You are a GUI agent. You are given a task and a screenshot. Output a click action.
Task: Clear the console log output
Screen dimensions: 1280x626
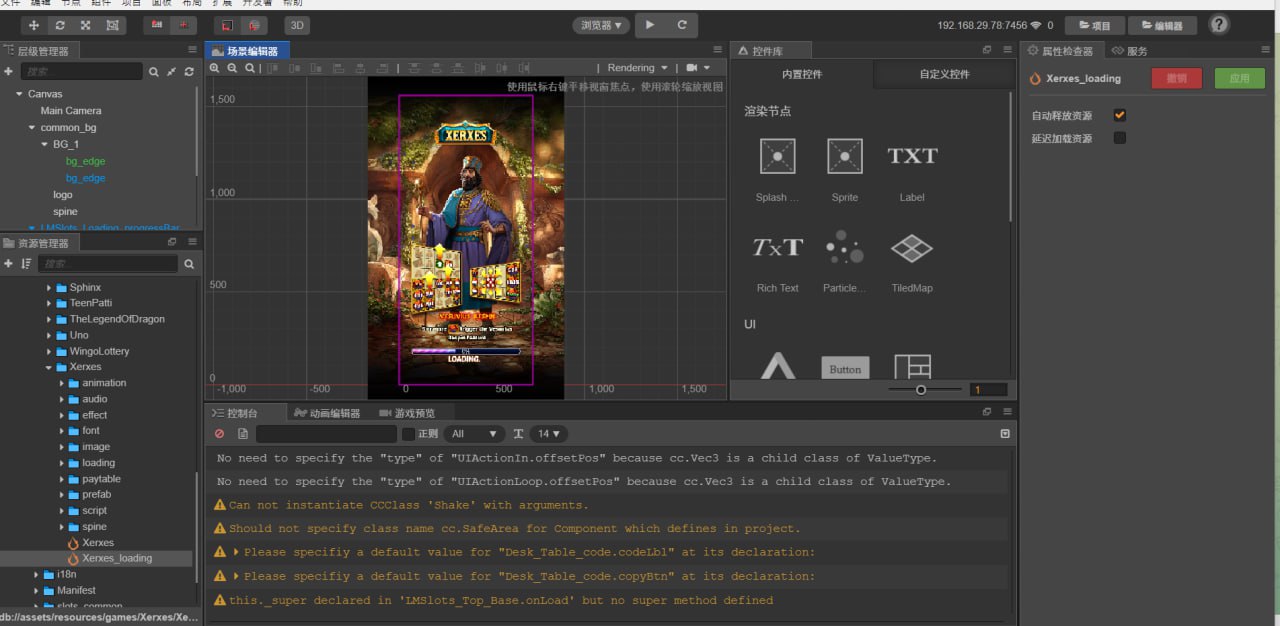click(220, 434)
